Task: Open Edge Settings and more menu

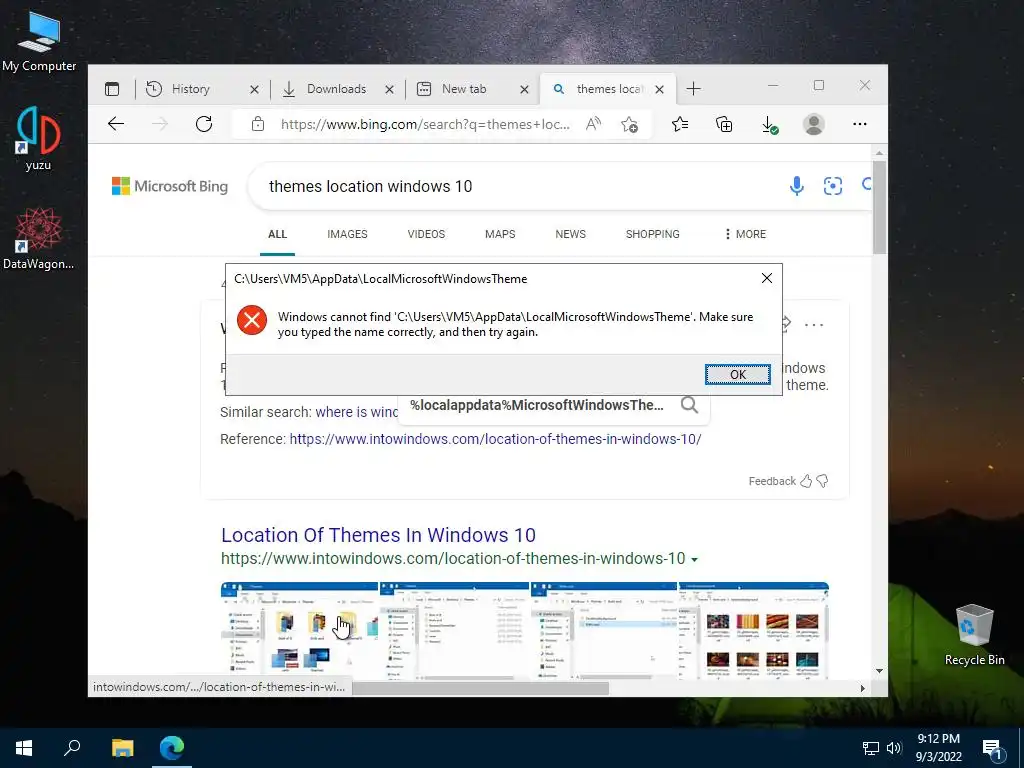Action: pos(859,124)
